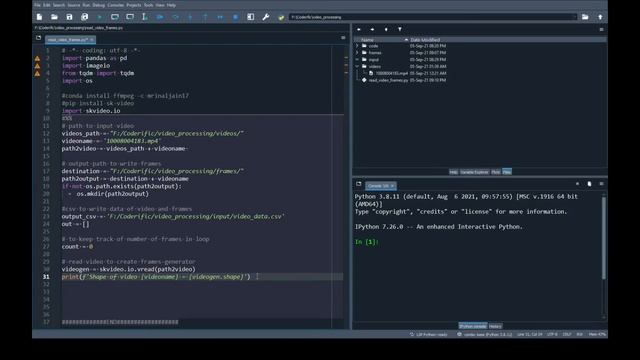Open the Debug menu
The image size is (640, 360).
click(x=98, y=5)
